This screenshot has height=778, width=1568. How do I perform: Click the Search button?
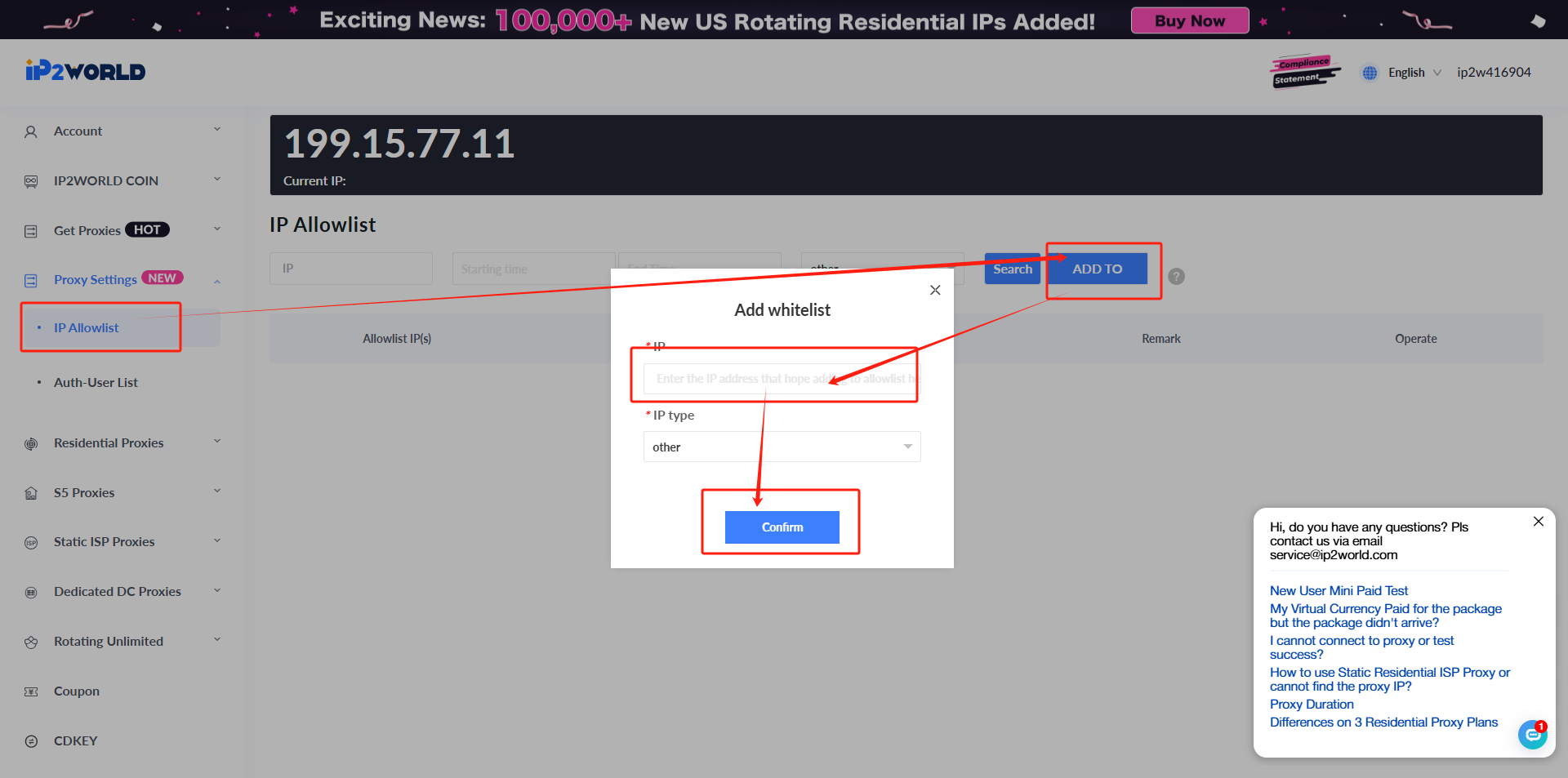(1013, 269)
